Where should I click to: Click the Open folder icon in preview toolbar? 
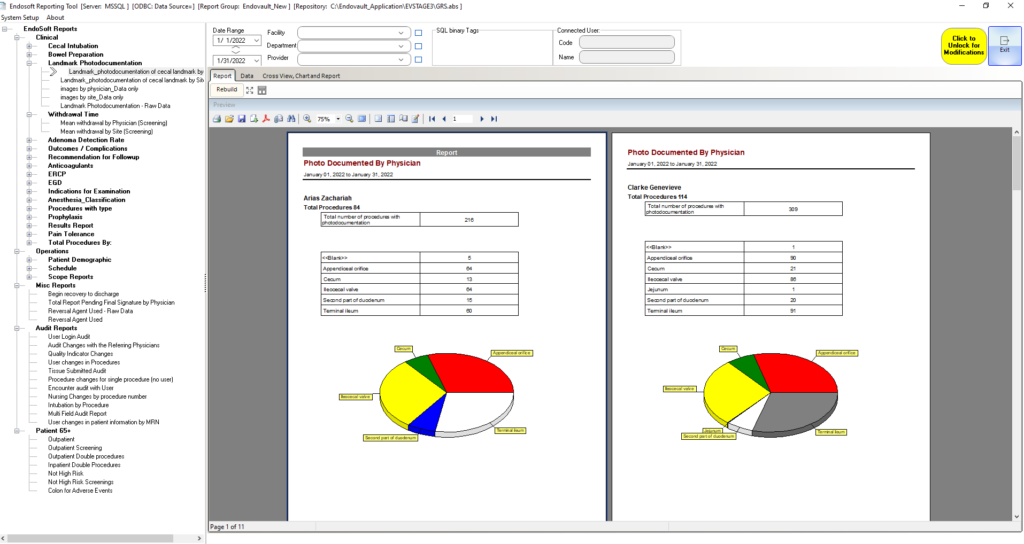coord(229,119)
